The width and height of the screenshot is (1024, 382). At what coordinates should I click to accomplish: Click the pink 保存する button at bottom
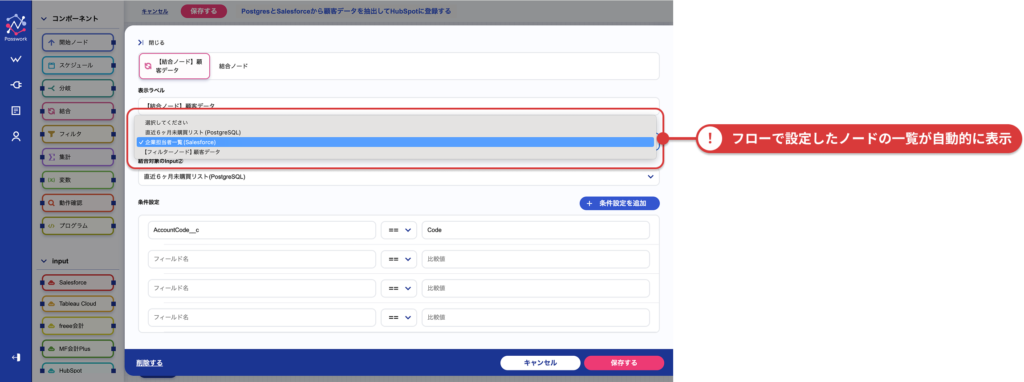pyautogui.click(x=624, y=362)
